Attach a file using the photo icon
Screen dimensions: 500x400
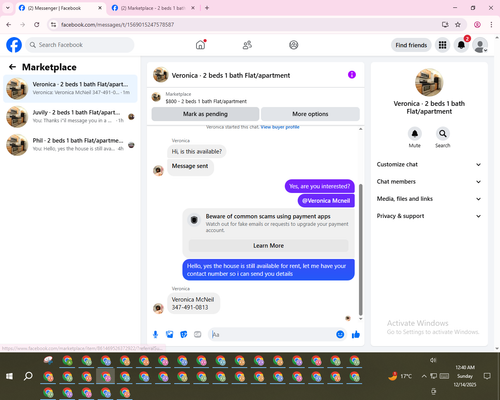point(170,334)
